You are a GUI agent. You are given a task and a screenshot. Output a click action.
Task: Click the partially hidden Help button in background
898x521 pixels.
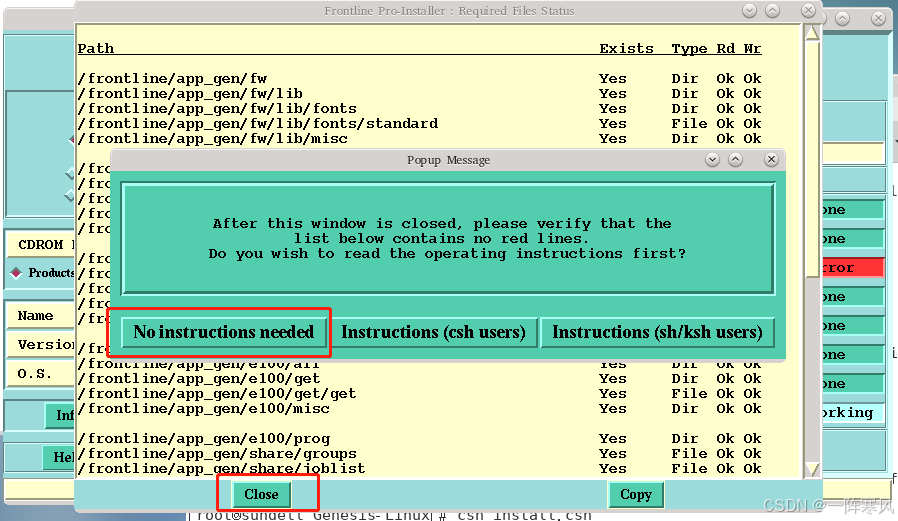coord(59,457)
